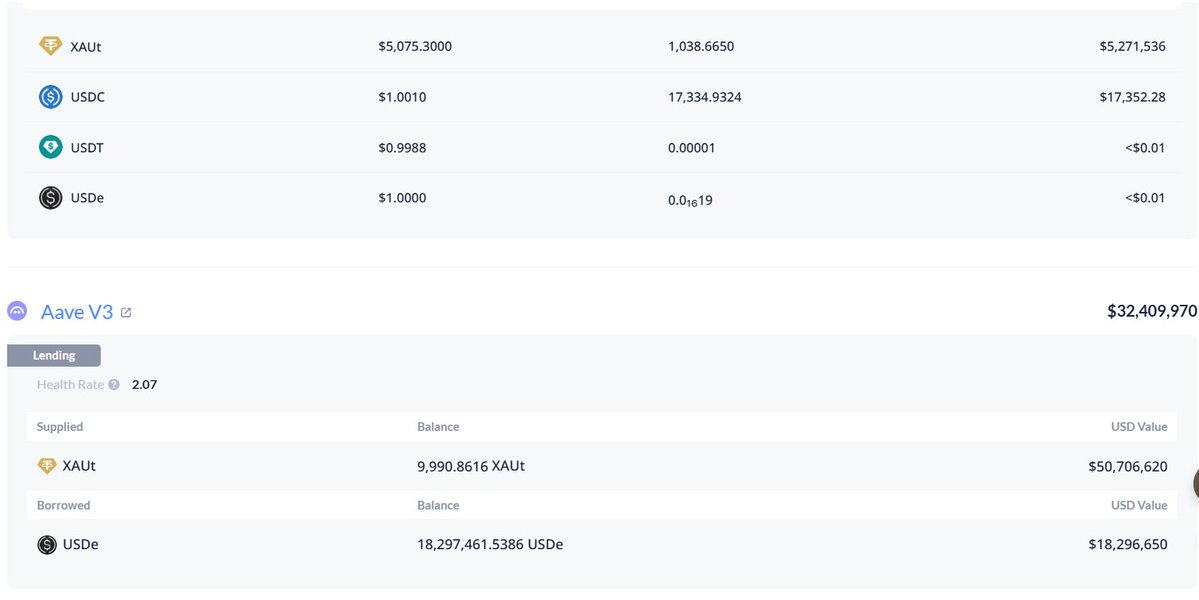Click the Supplied column header

[60, 427]
